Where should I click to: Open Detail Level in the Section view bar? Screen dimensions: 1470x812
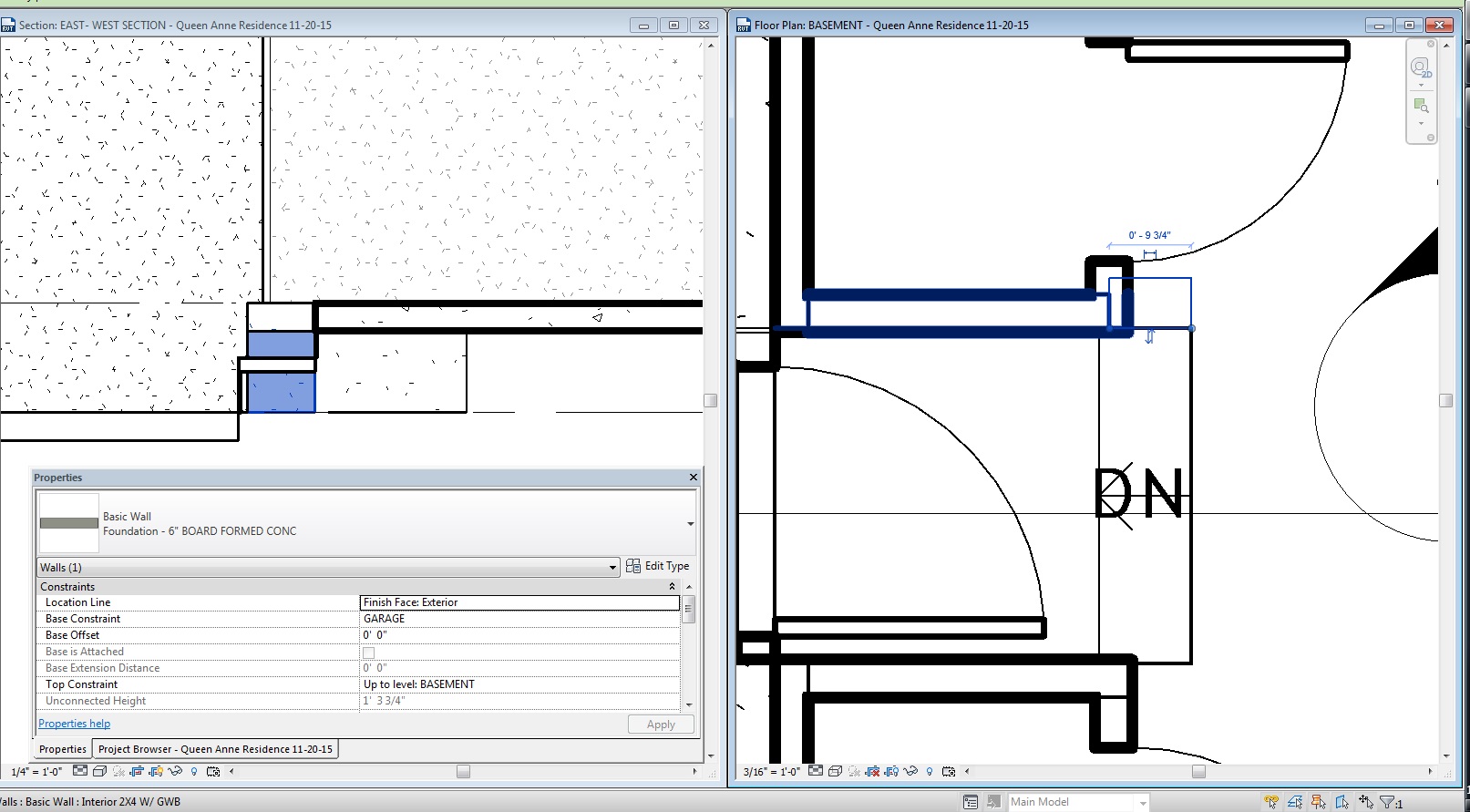point(80,771)
